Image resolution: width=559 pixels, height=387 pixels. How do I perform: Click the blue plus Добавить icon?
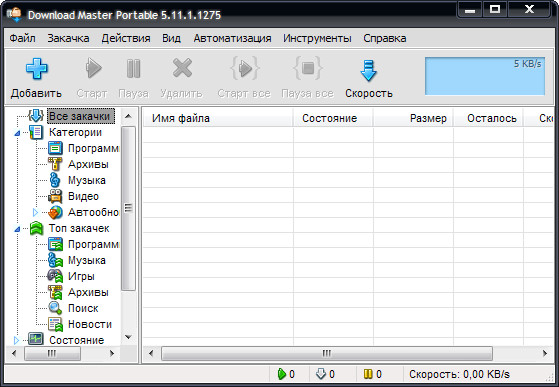coord(36,68)
